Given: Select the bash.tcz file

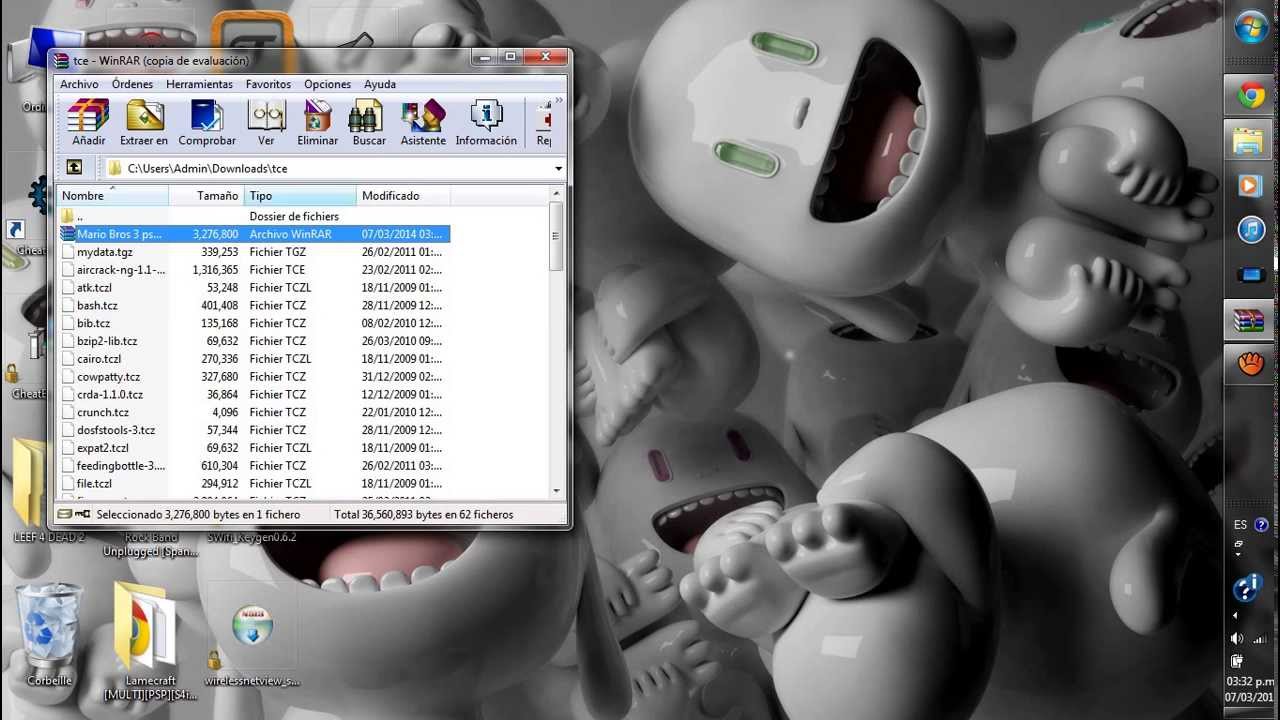Looking at the screenshot, I should [254, 306].
